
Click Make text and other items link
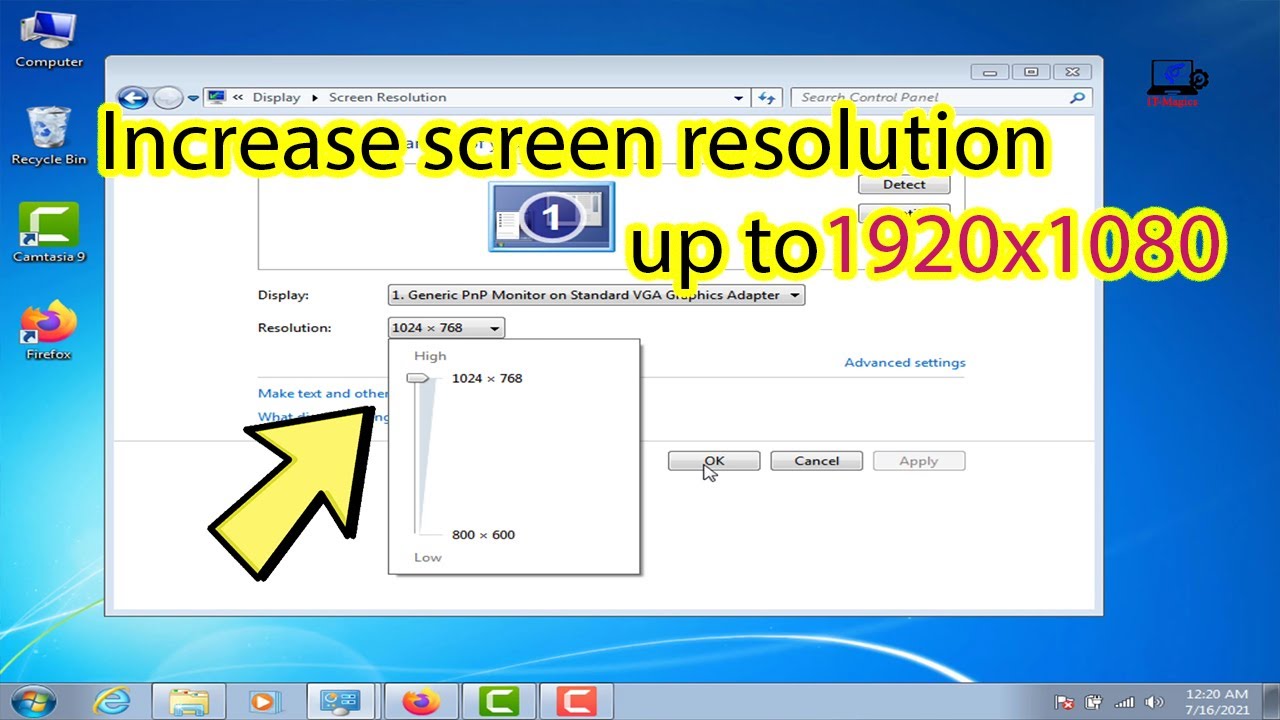coord(323,393)
